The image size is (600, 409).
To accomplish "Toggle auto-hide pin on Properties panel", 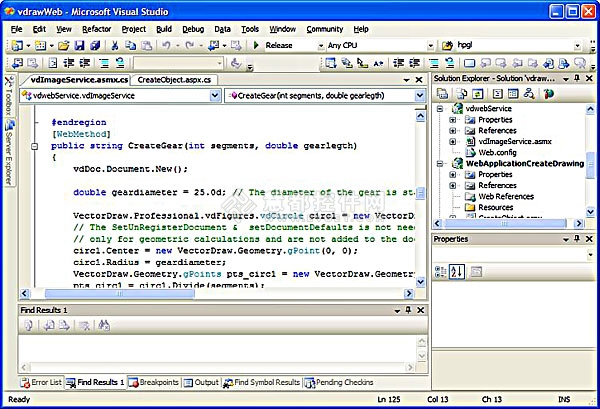I will [577, 239].
